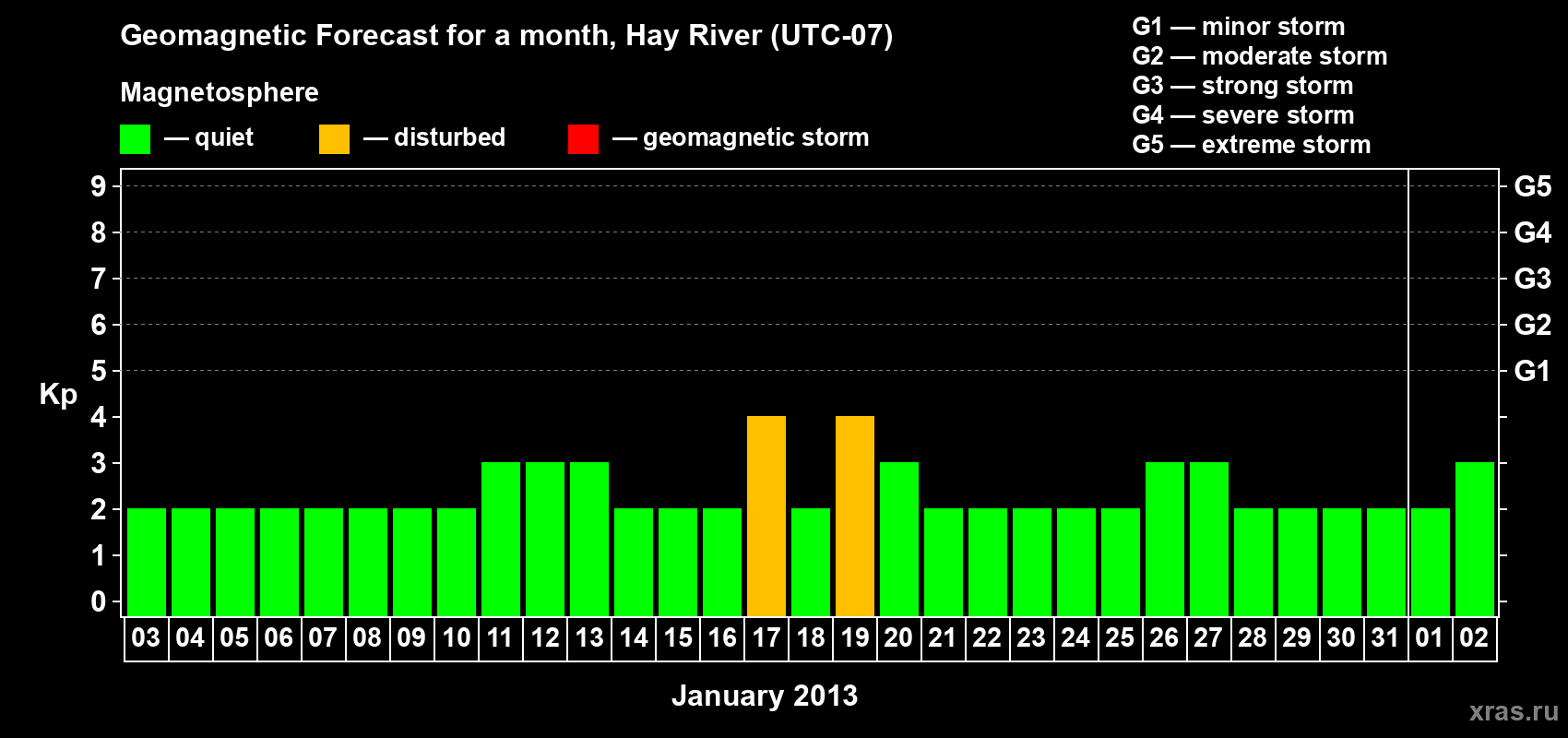Image resolution: width=1568 pixels, height=738 pixels.
Task: Click the orange bar for day 17
Action: coord(766,516)
